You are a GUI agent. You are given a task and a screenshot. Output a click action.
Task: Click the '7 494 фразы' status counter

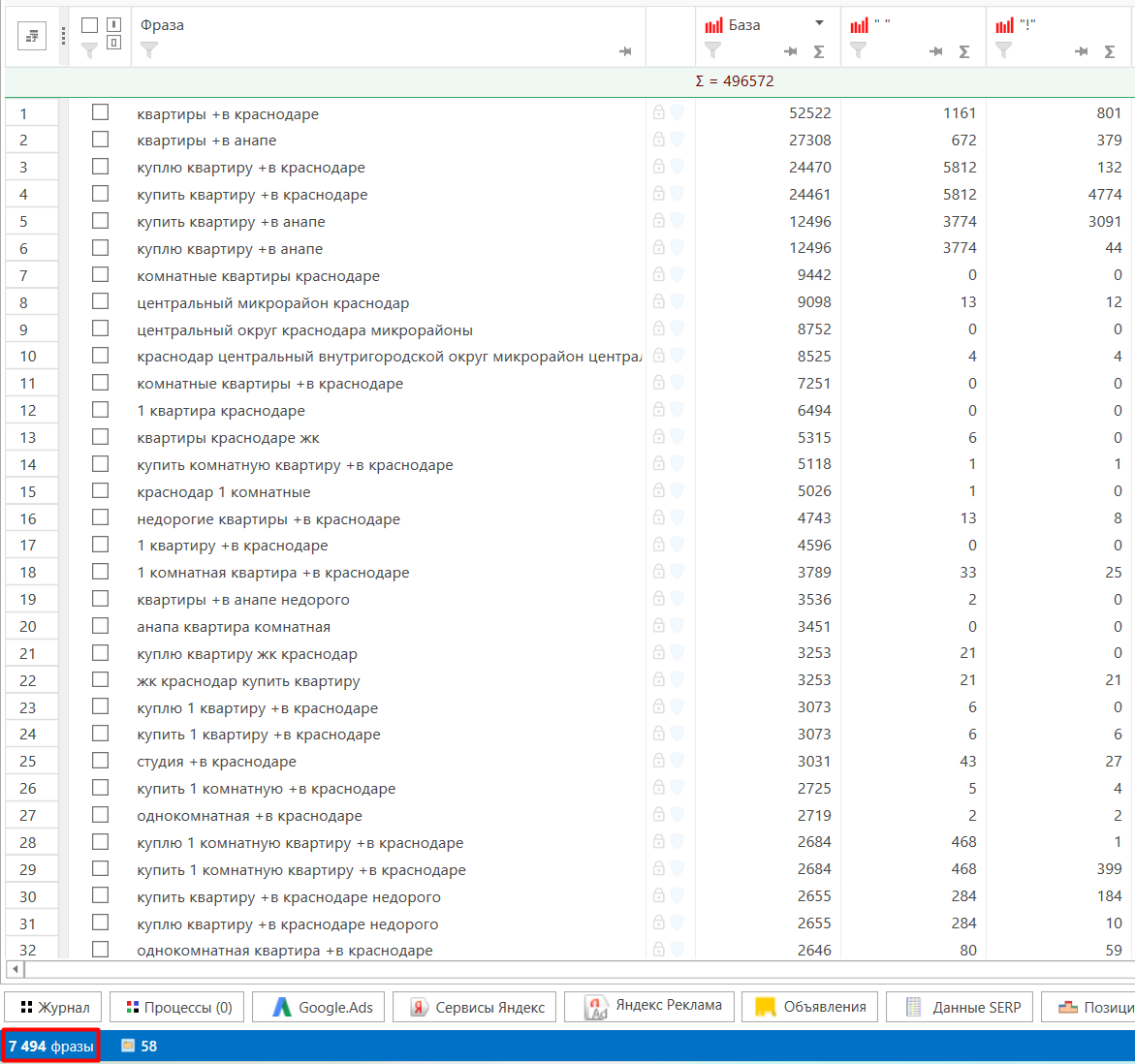click(51, 1046)
